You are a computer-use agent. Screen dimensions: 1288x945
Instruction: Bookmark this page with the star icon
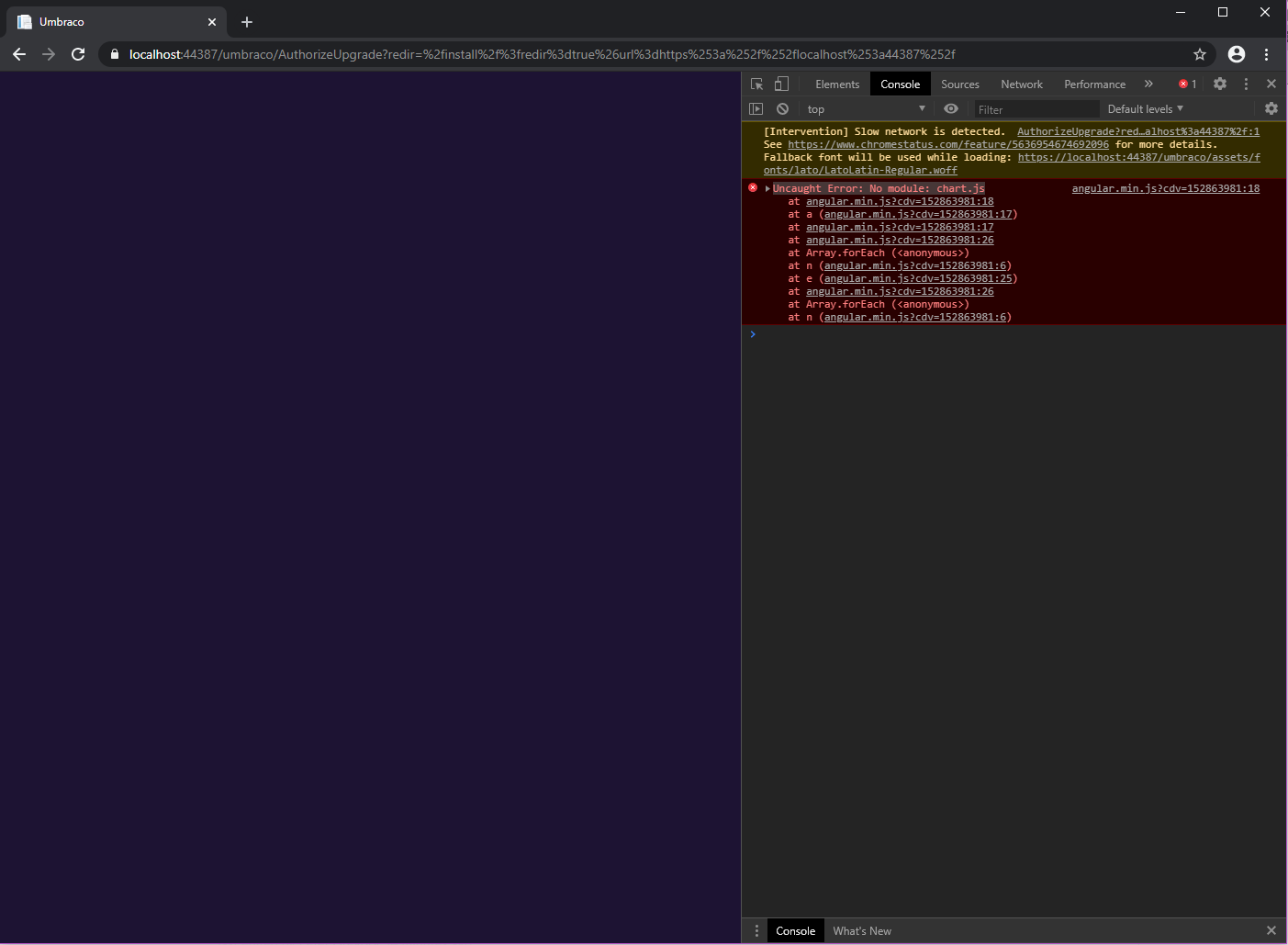click(1199, 54)
